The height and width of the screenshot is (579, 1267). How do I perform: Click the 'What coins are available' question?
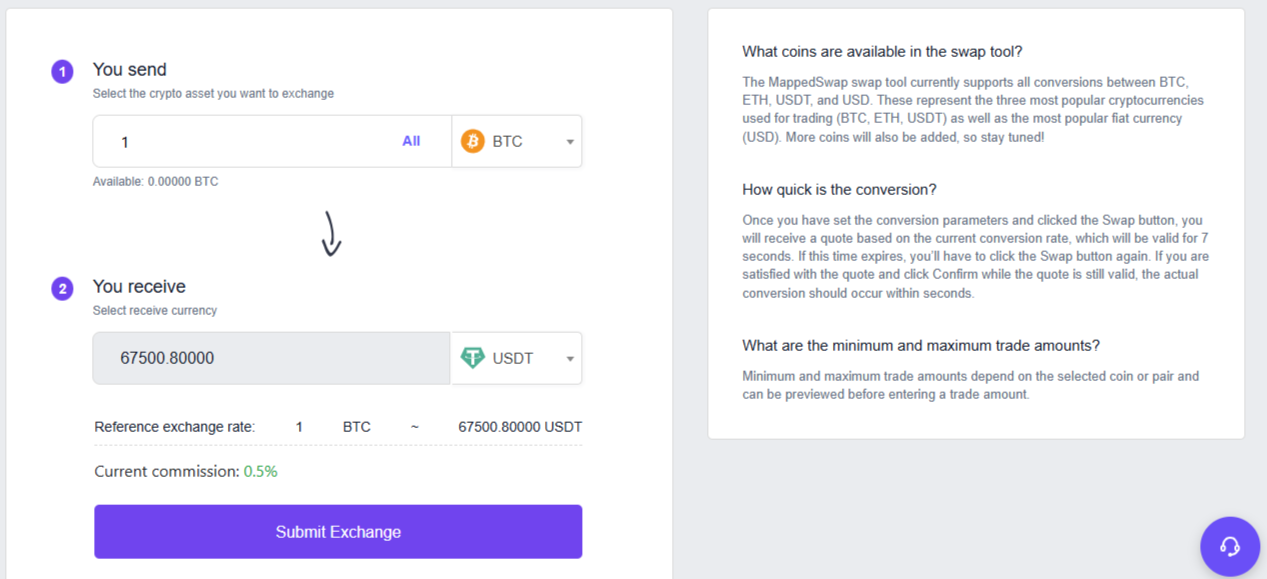[882, 52]
